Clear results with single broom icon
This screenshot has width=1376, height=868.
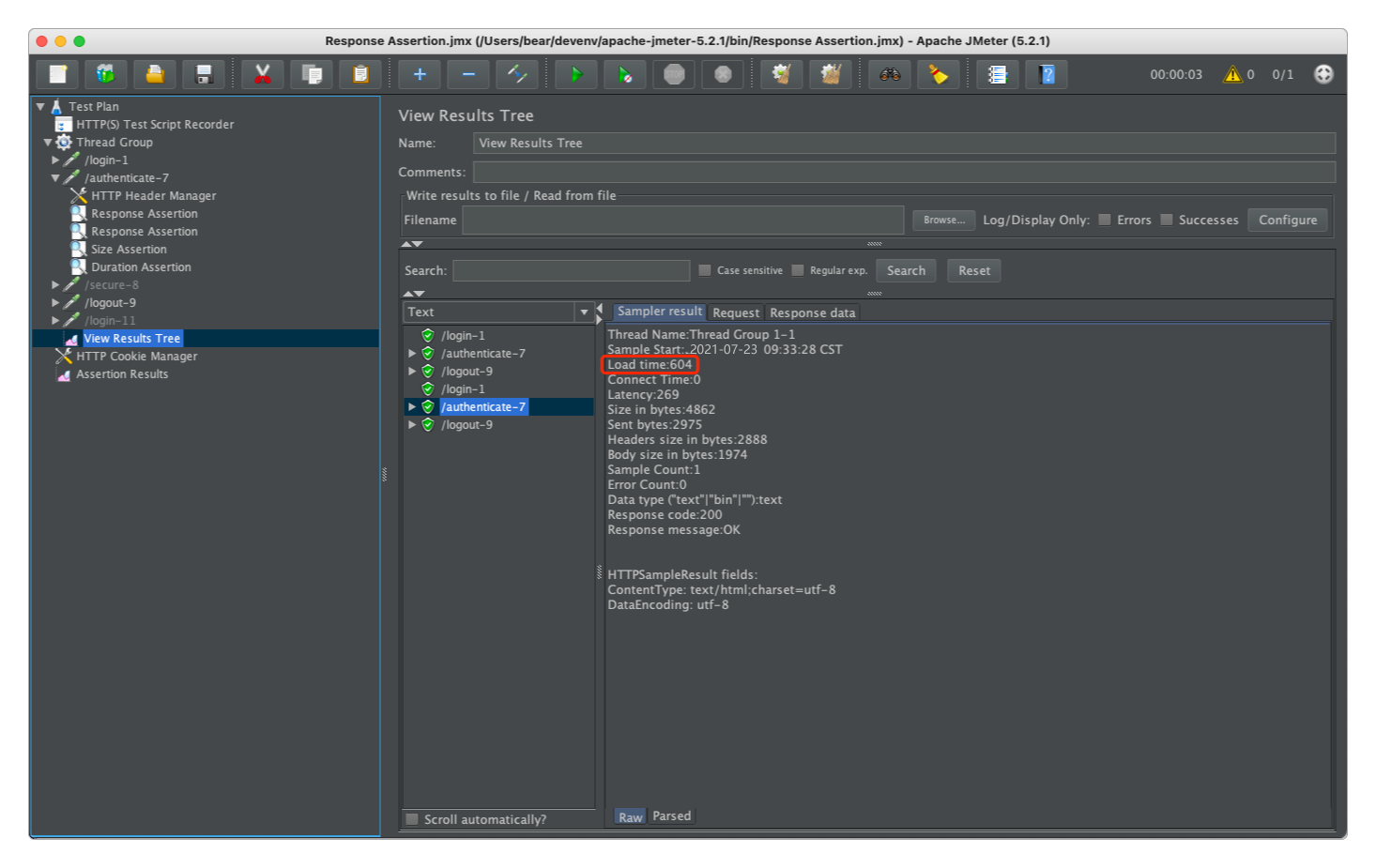click(x=782, y=74)
